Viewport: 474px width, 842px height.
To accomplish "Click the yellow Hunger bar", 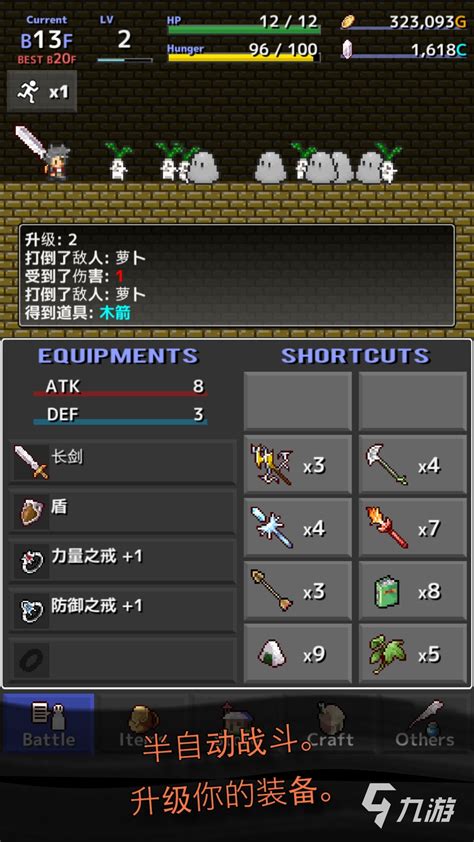I will pos(244,57).
